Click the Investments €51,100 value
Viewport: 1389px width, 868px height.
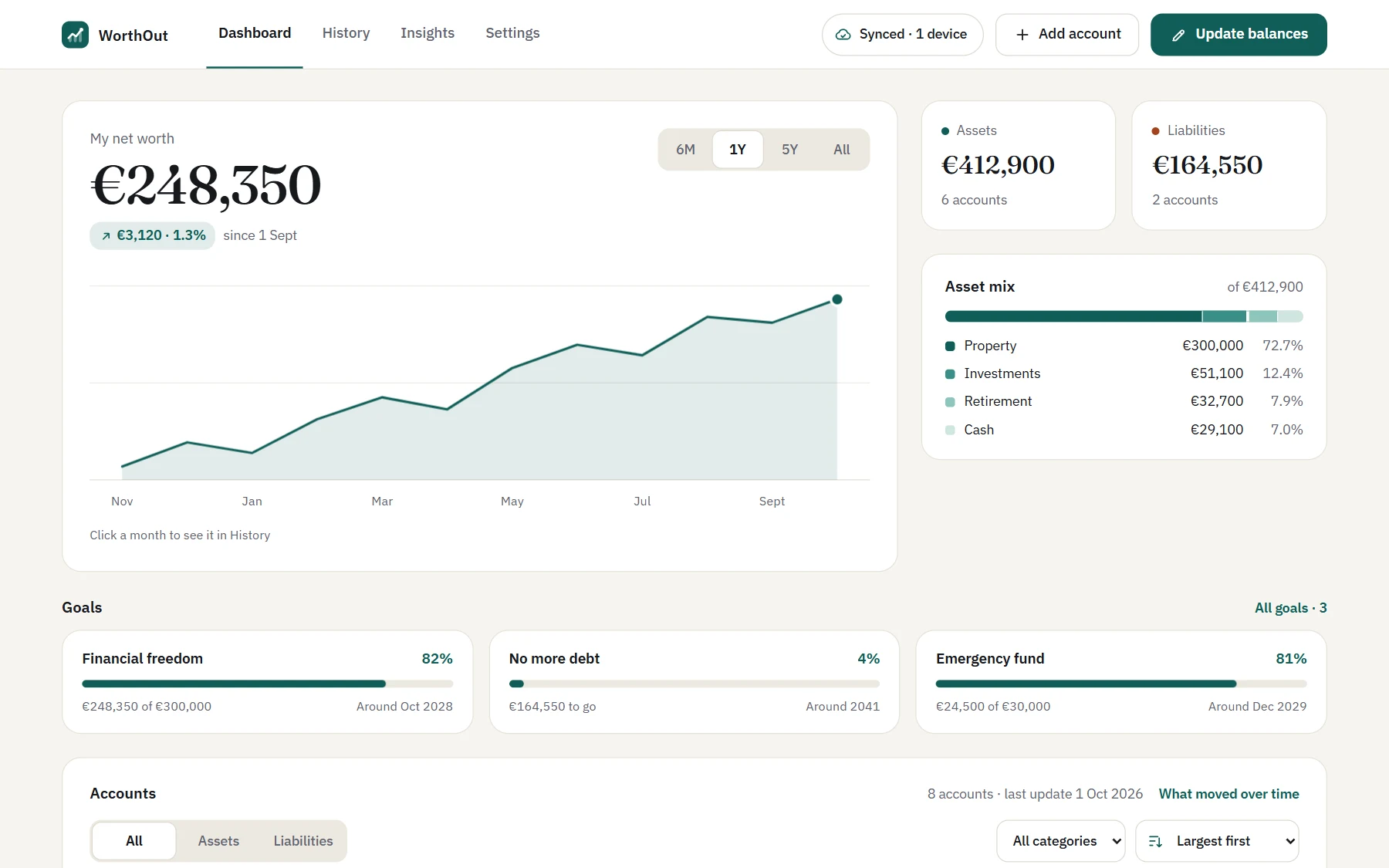click(1217, 373)
